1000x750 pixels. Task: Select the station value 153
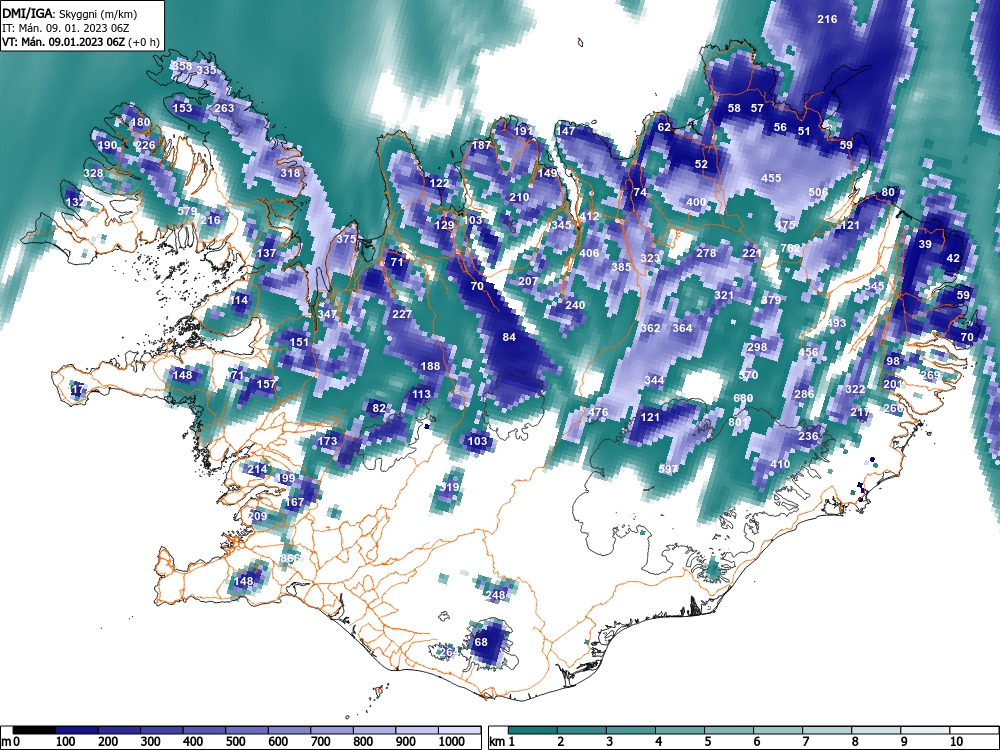[x=182, y=108]
